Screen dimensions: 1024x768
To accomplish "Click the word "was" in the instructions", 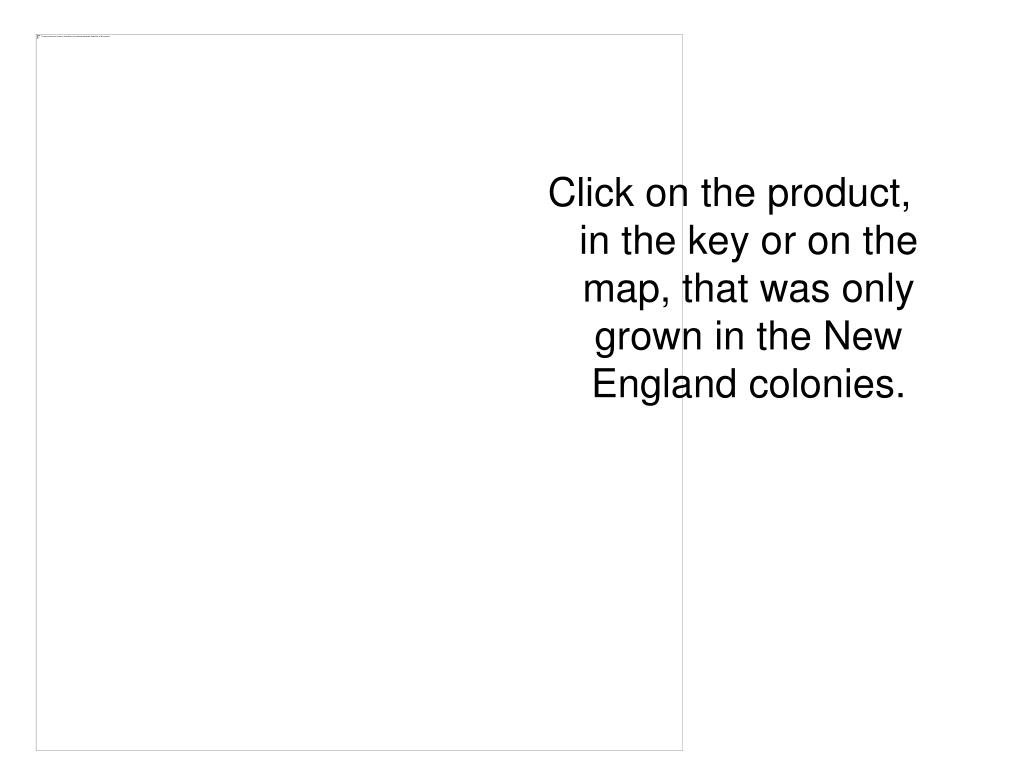I will coord(796,291).
